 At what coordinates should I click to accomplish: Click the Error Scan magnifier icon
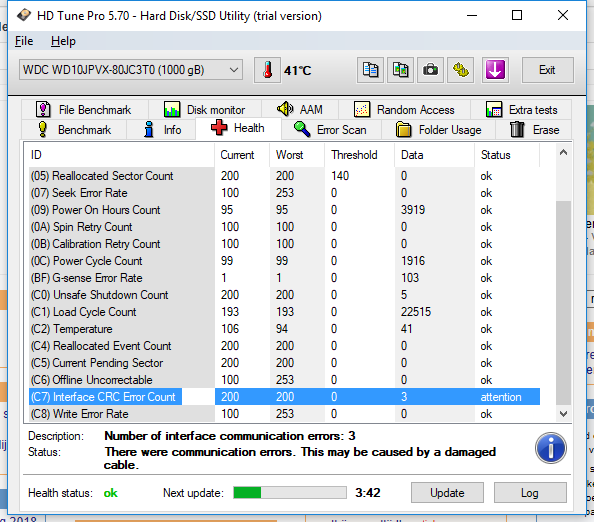302,129
